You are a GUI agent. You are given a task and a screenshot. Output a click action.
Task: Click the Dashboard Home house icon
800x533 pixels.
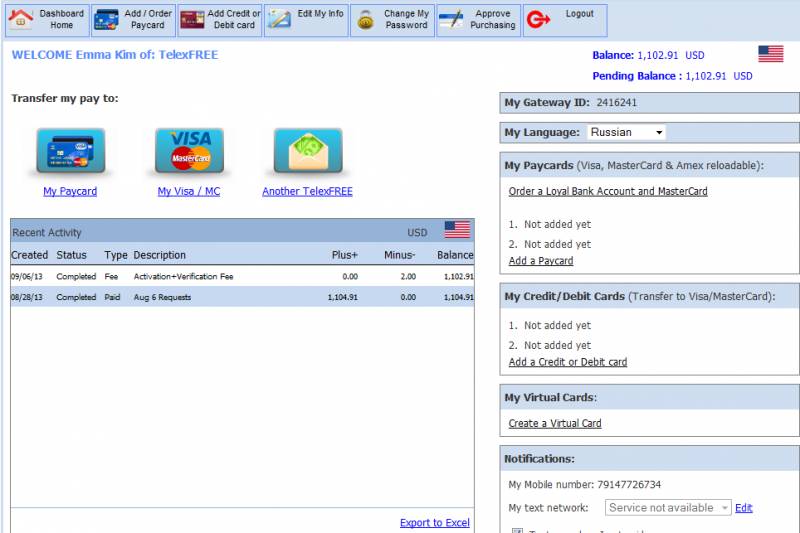(20, 19)
